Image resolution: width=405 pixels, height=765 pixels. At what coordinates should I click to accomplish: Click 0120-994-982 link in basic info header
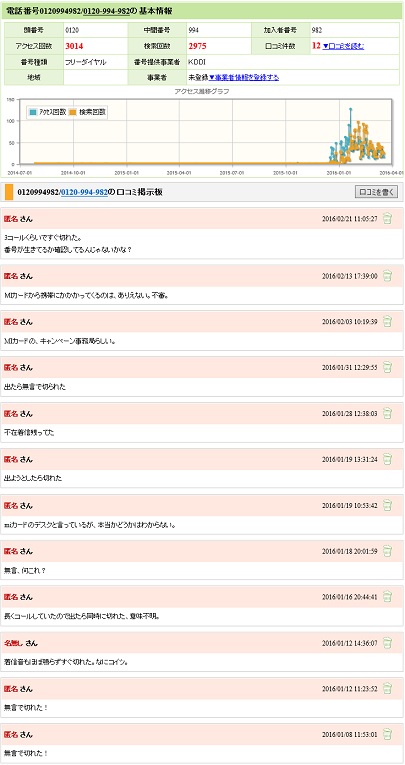[106, 10]
